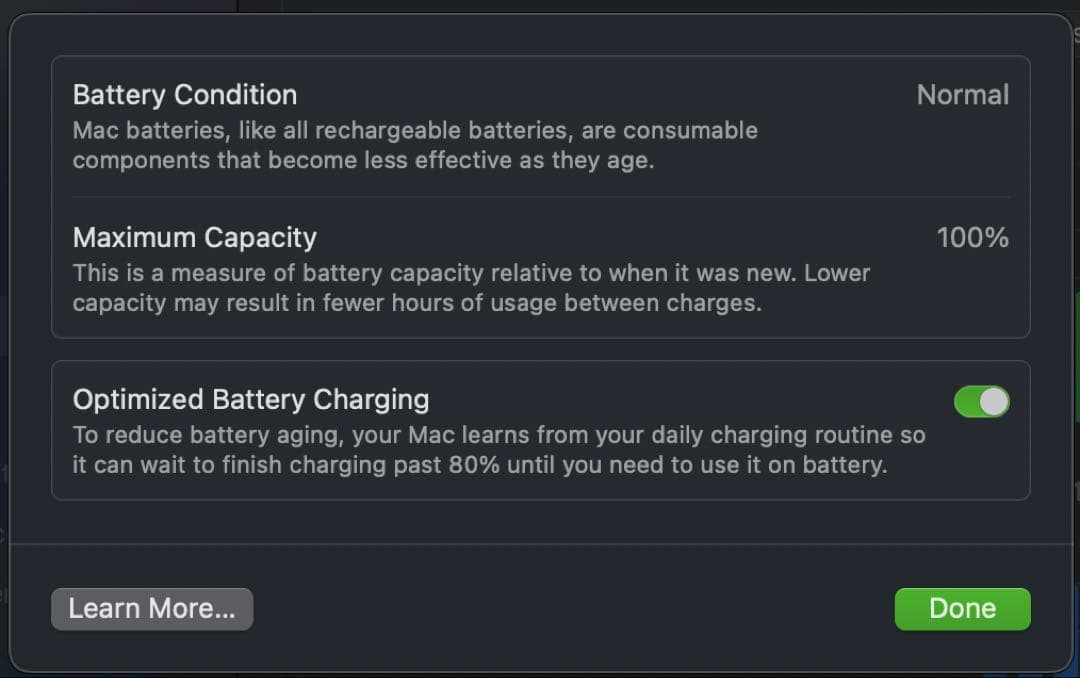Click the 100% capacity value
The width and height of the screenshot is (1080, 678).
(x=972, y=238)
